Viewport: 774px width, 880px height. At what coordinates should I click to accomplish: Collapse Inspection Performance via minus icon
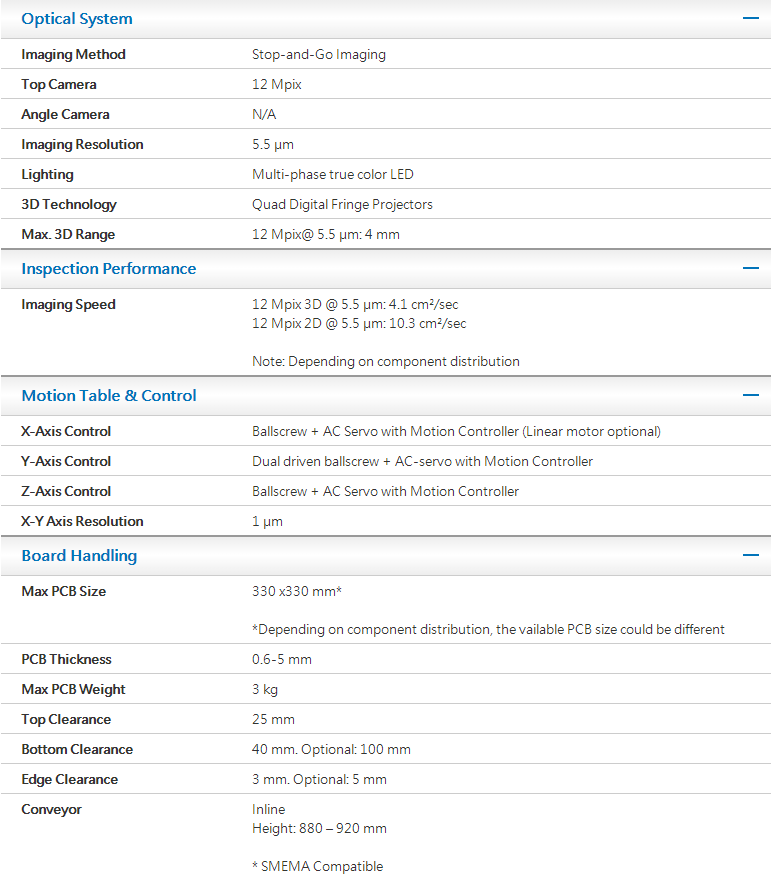750,268
